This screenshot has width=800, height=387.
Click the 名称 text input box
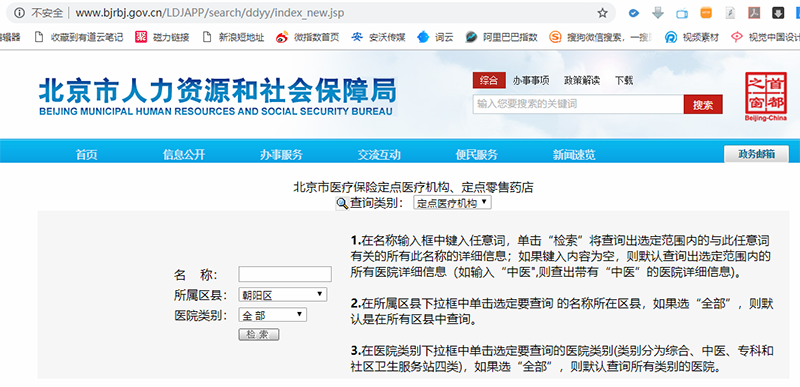pos(285,274)
